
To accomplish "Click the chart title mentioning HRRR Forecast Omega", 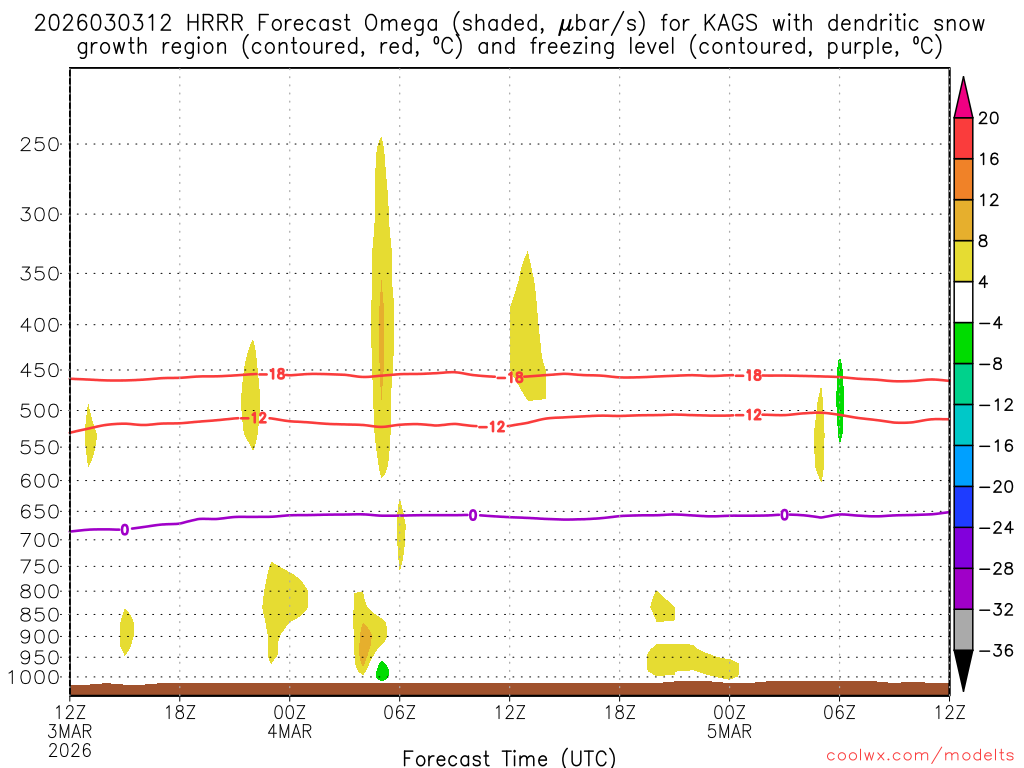I will [509, 35].
